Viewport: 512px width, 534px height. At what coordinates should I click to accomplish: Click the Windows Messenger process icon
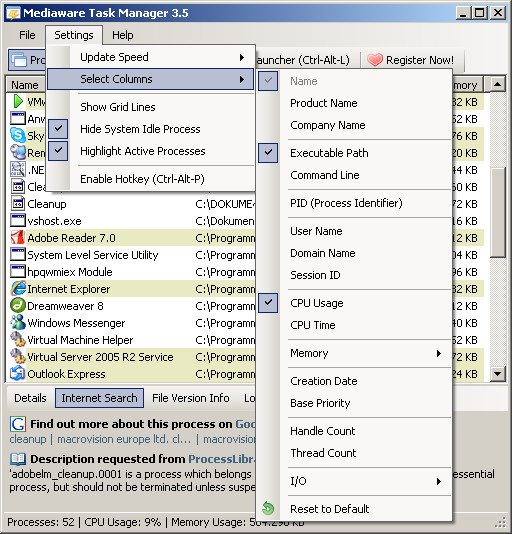(x=18, y=323)
